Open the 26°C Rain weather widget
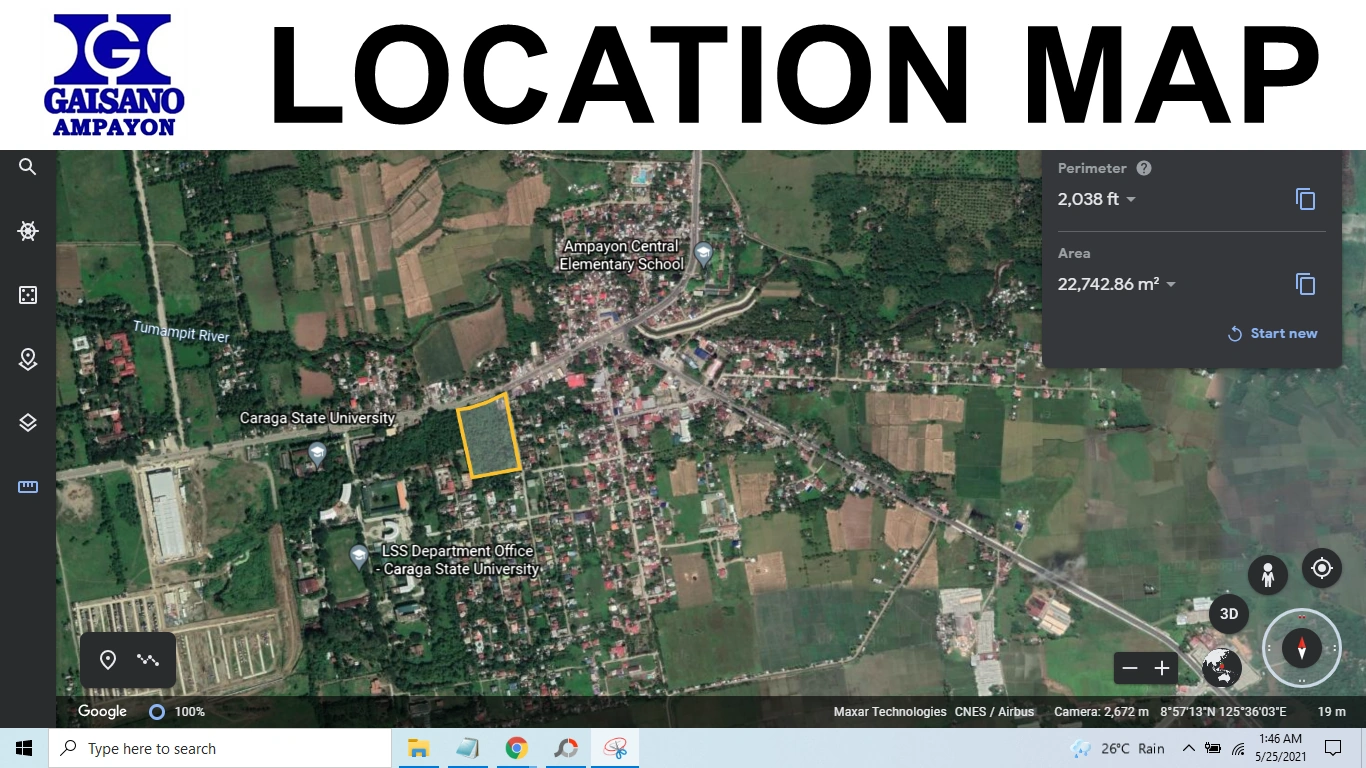Viewport: 1366px width, 768px height. click(x=1118, y=748)
